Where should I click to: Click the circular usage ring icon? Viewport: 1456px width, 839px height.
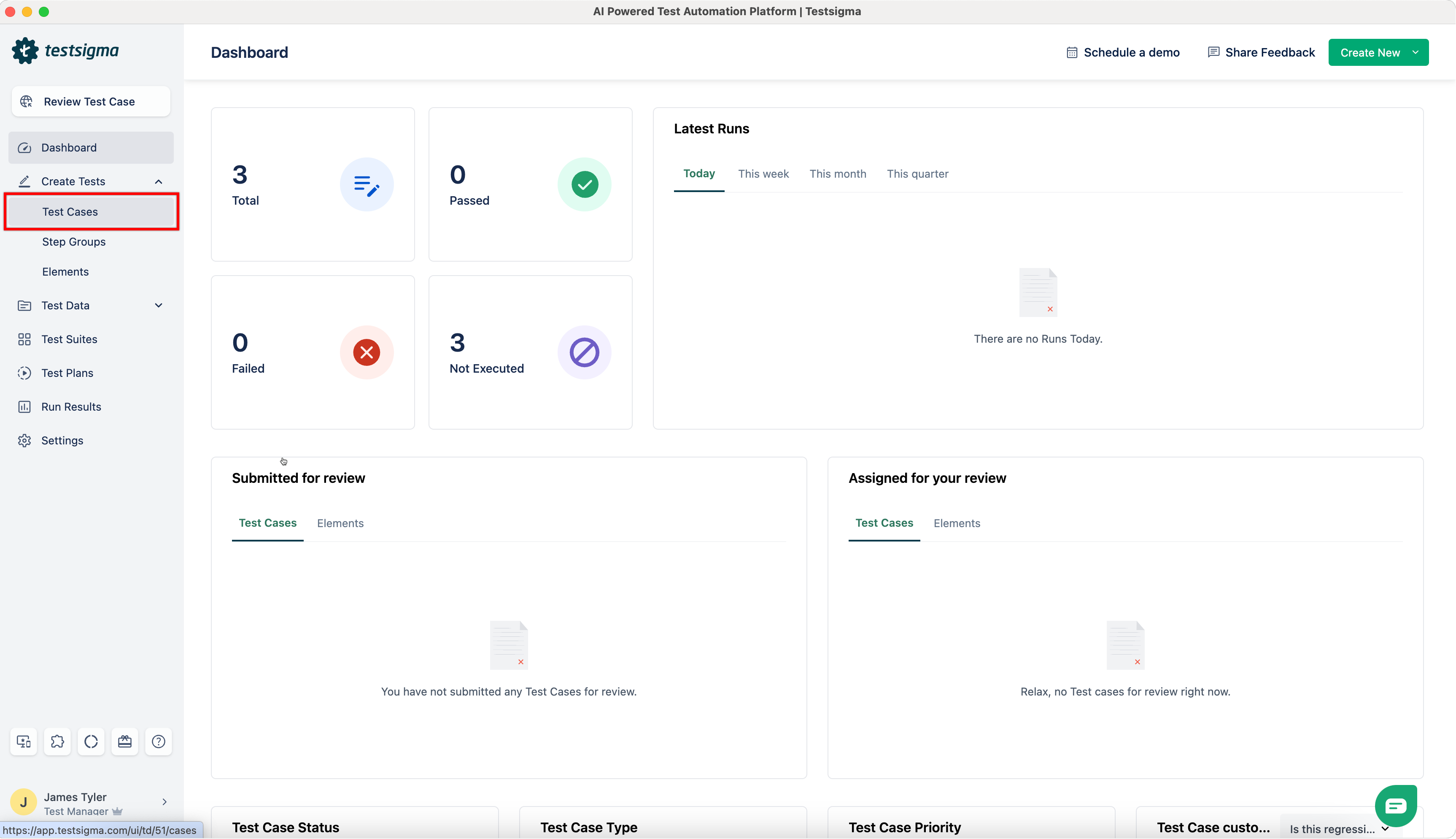tap(91, 741)
